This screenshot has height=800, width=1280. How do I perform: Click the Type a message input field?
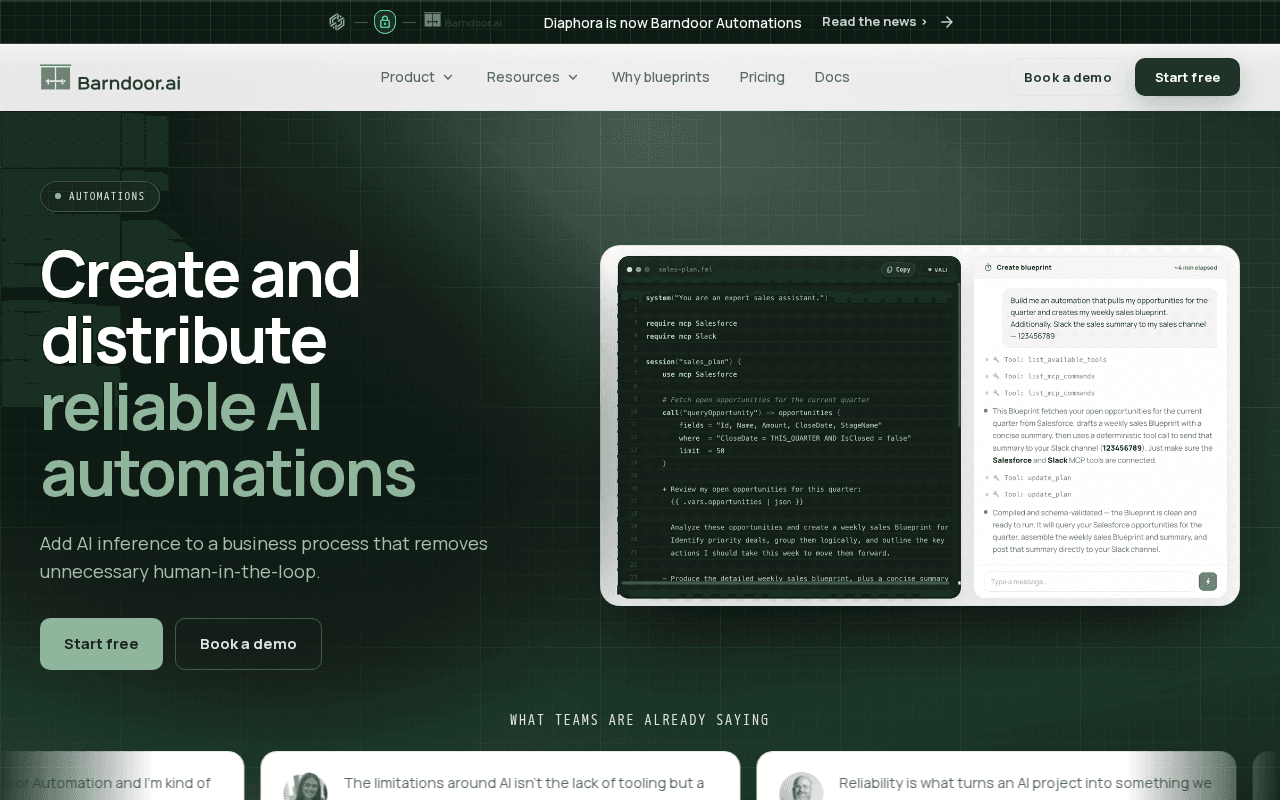tap(1089, 581)
